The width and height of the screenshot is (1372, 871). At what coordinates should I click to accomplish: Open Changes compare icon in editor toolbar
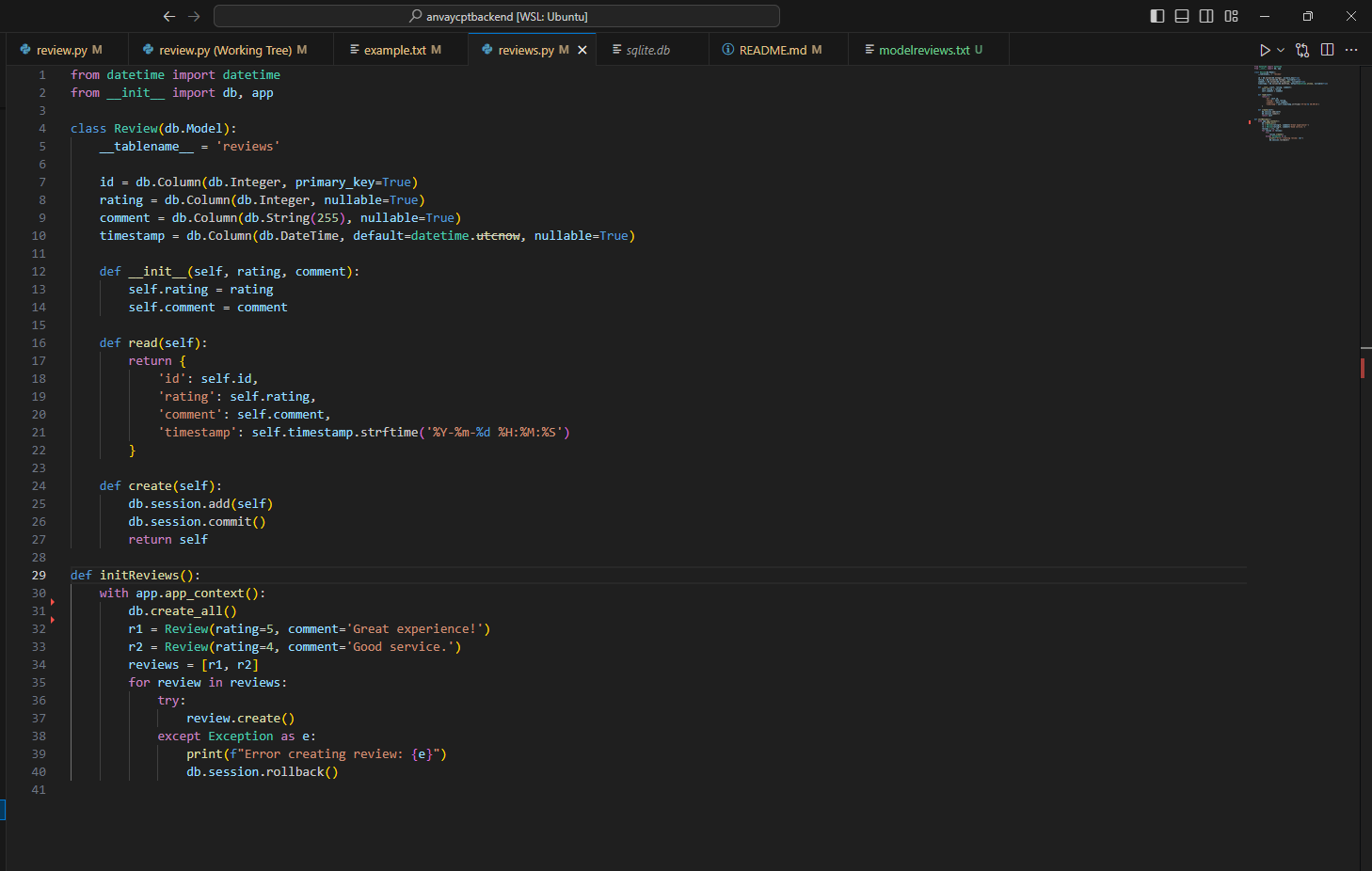(x=1302, y=50)
